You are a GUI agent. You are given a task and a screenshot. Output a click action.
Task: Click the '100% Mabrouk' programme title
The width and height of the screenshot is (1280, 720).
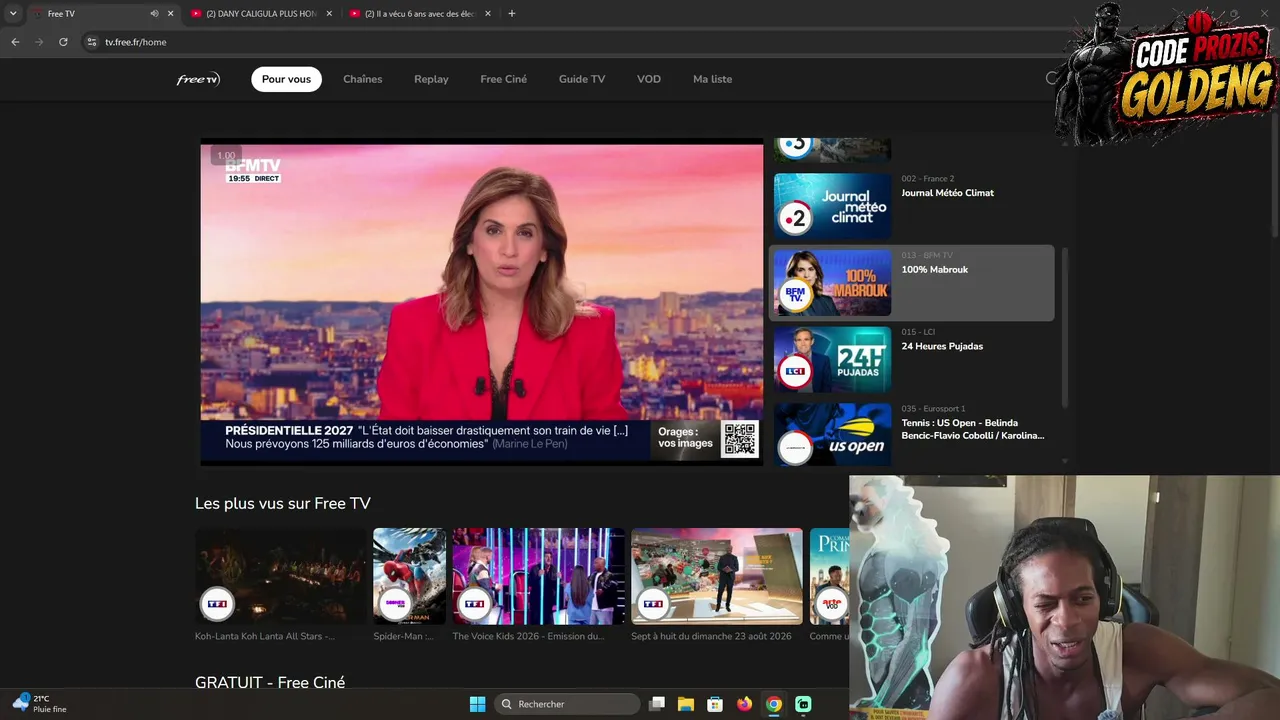(934, 269)
